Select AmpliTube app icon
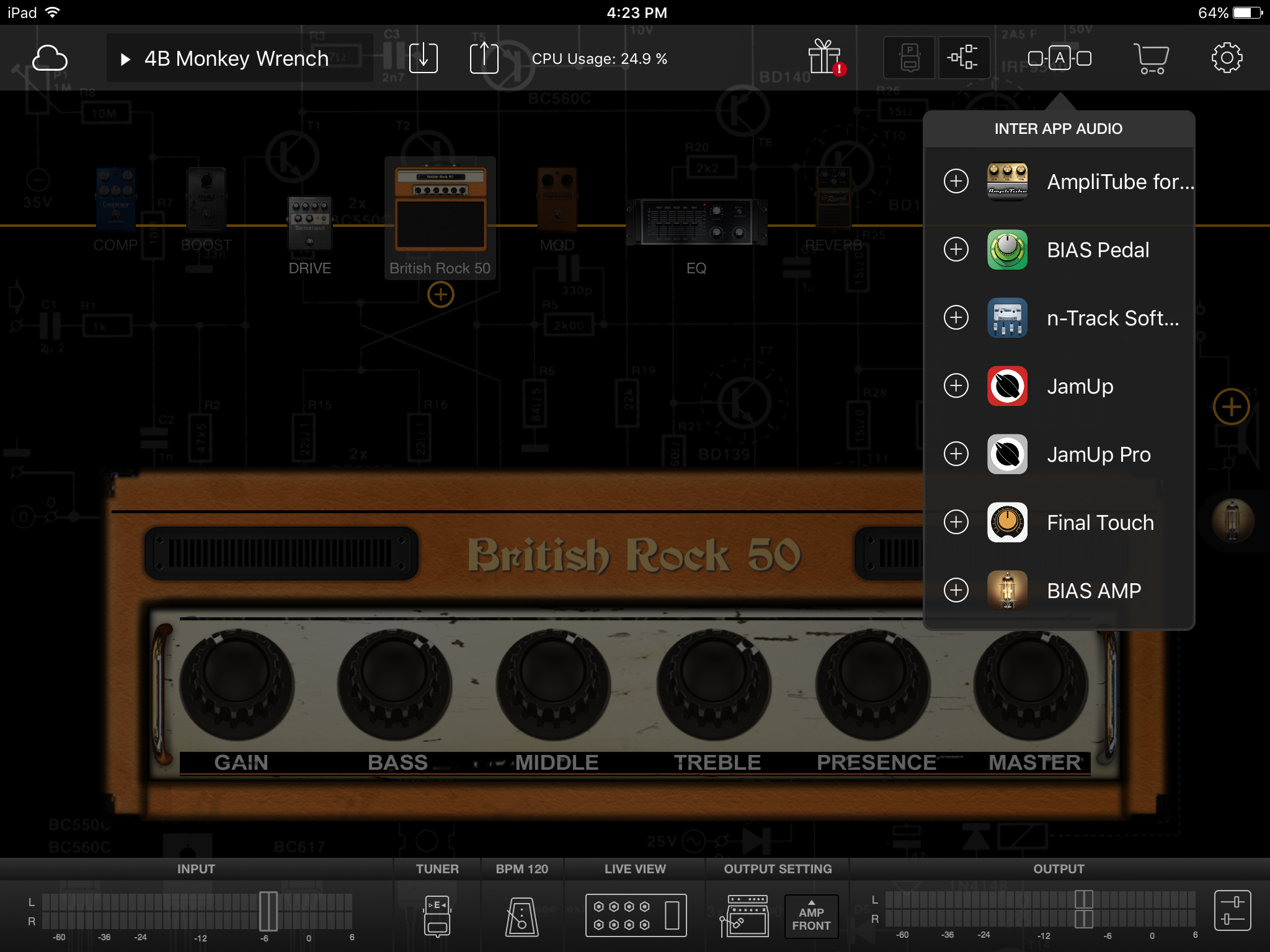The height and width of the screenshot is (952, 1270). (1007, 181)
